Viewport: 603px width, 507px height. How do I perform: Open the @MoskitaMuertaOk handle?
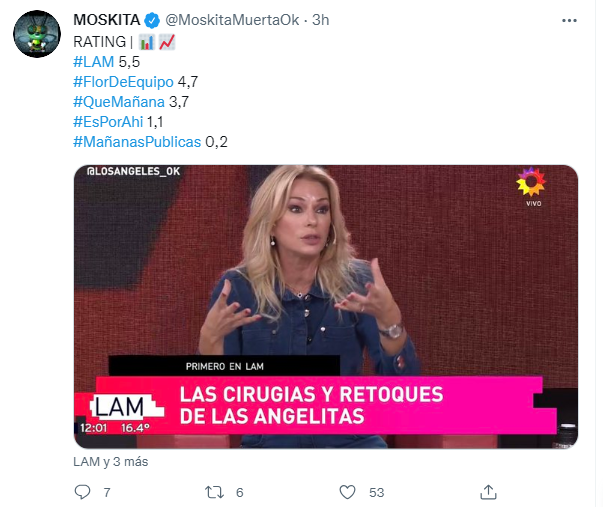232,20
